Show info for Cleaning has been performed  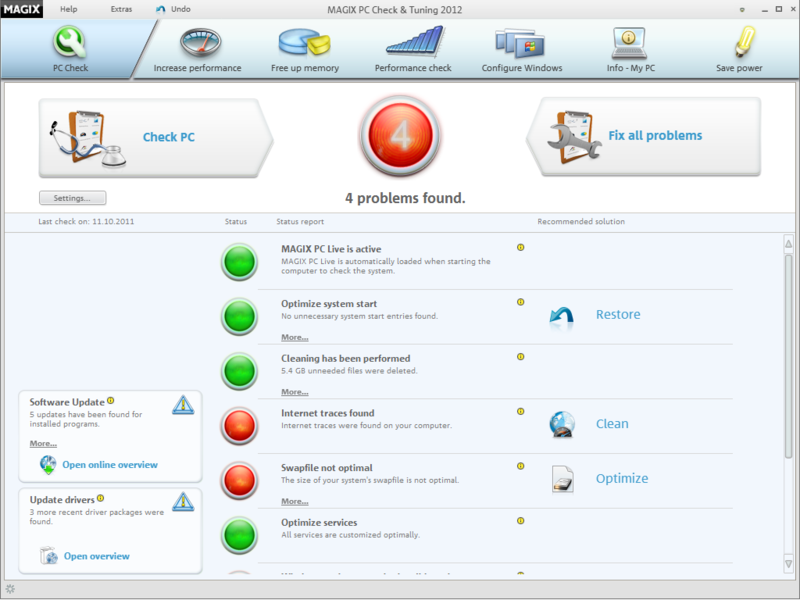[520, 357]
